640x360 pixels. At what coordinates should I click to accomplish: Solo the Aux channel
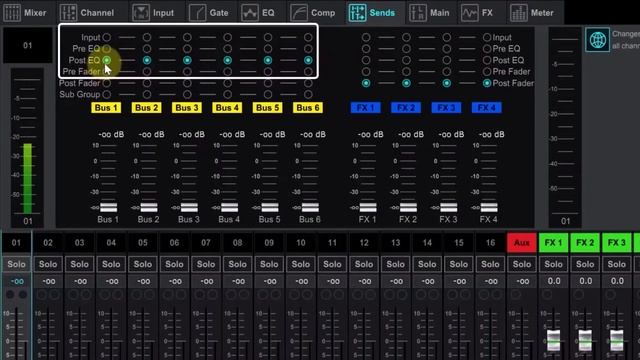(522, 264)
